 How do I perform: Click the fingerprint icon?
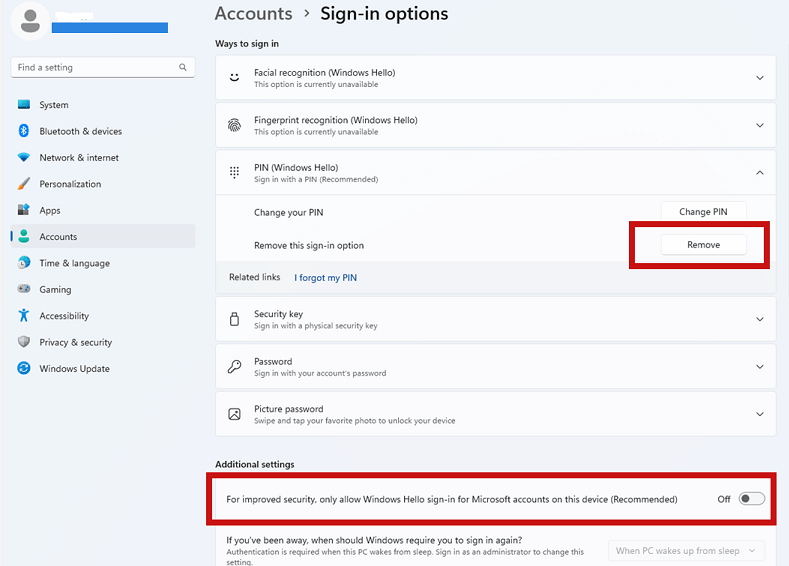234,125
